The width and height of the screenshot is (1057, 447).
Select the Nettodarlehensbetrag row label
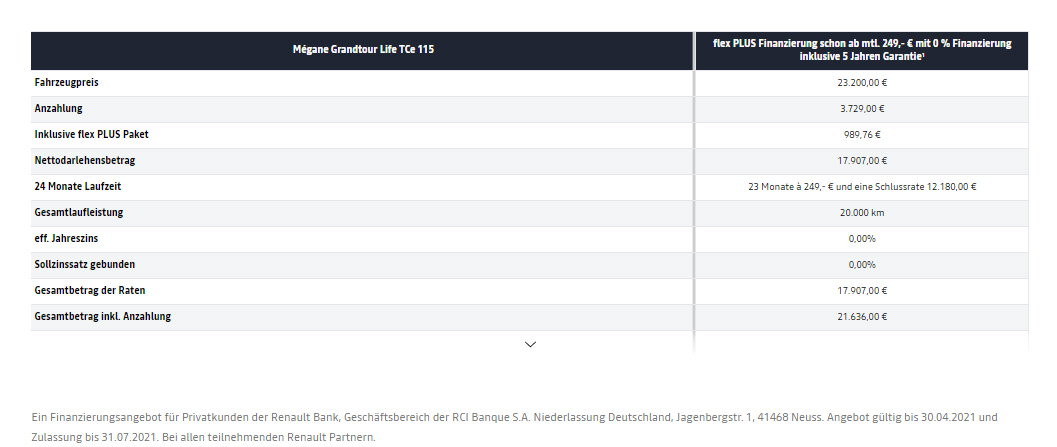pos(85,160)
